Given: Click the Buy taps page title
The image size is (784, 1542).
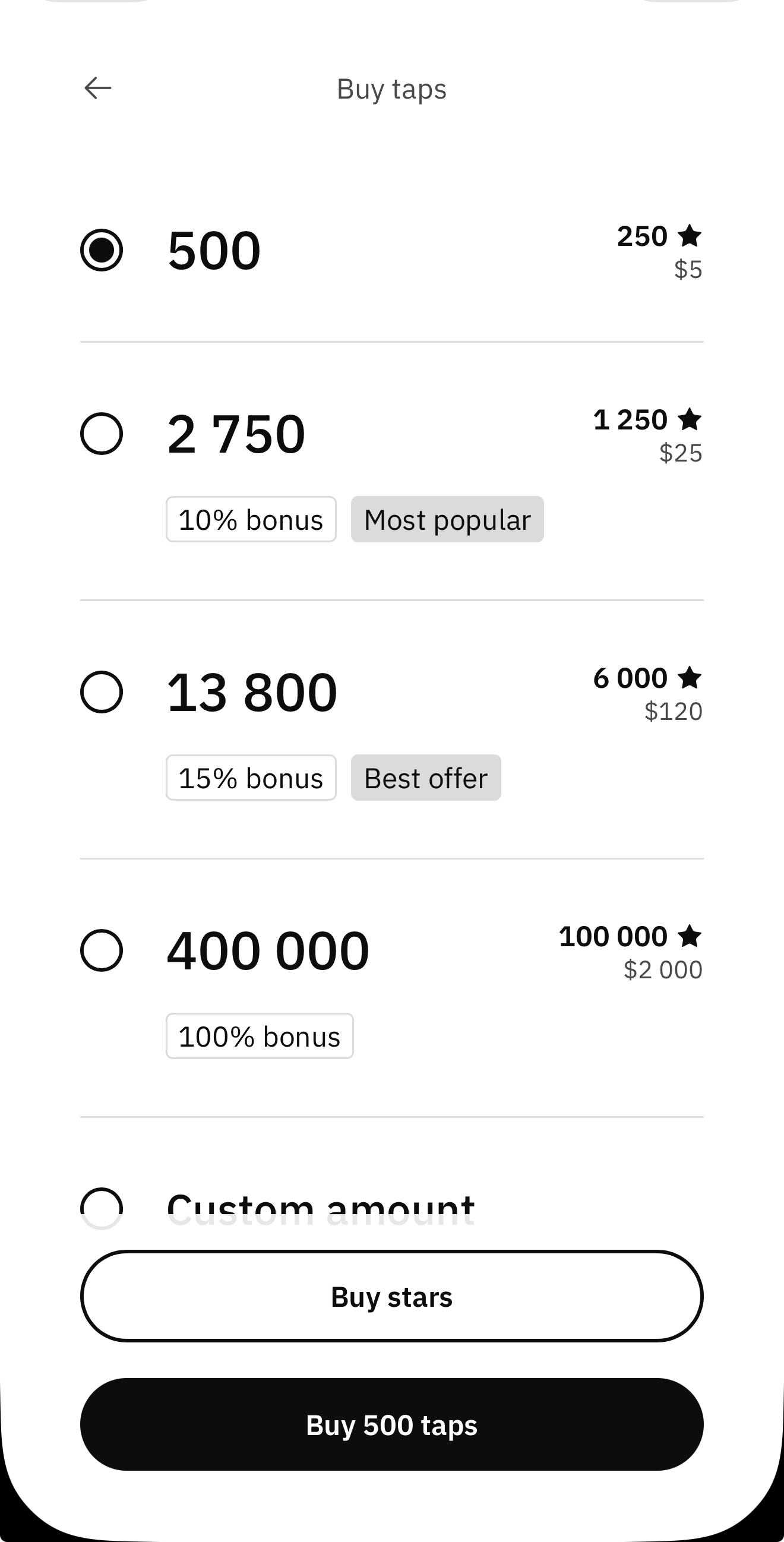Looking at the screenshot, I should [391, 89].
